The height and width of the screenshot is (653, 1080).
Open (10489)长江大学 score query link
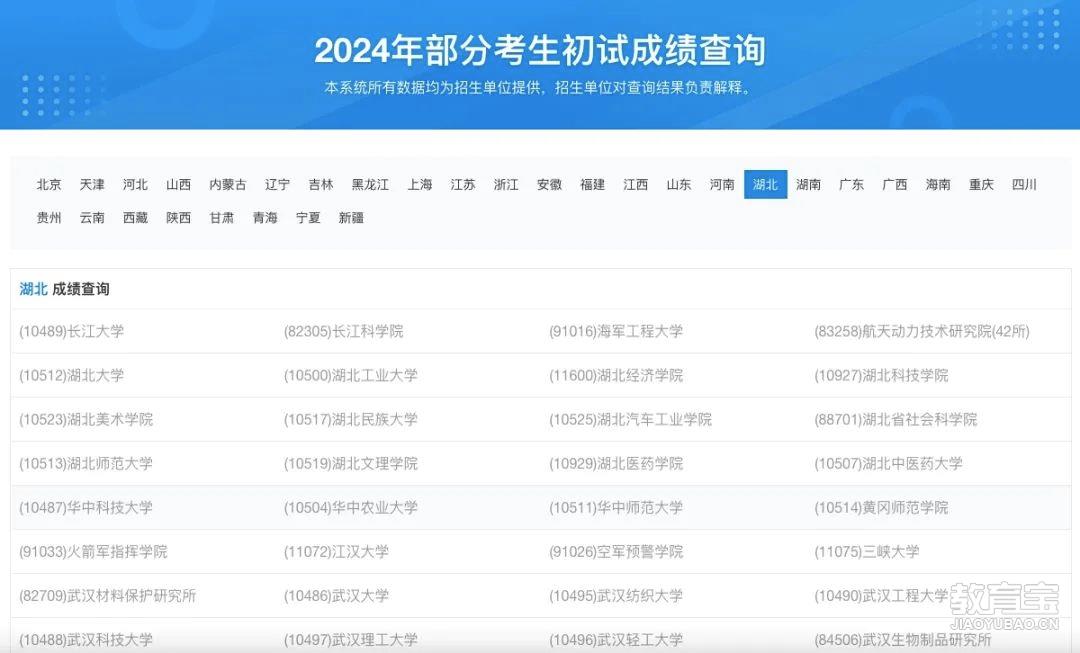72,331
